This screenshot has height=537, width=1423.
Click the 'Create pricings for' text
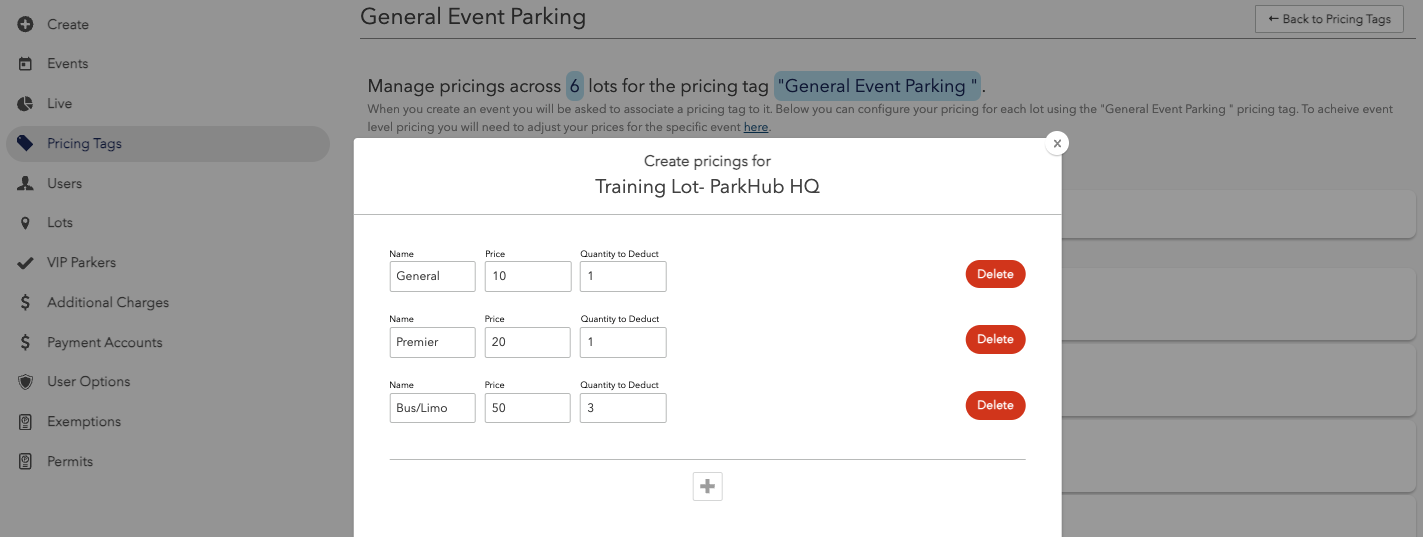coord(707,161)
